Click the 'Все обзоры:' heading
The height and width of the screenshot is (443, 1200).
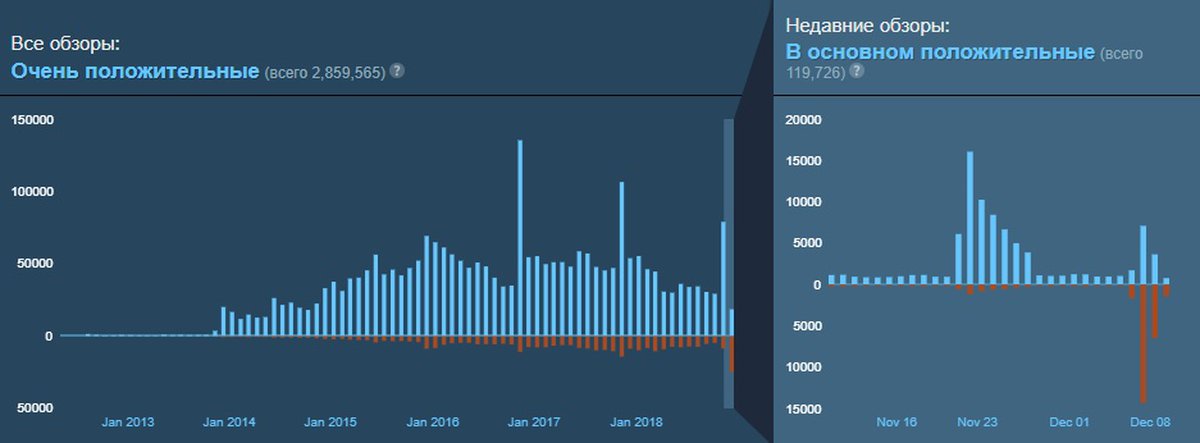pos(65,45)
